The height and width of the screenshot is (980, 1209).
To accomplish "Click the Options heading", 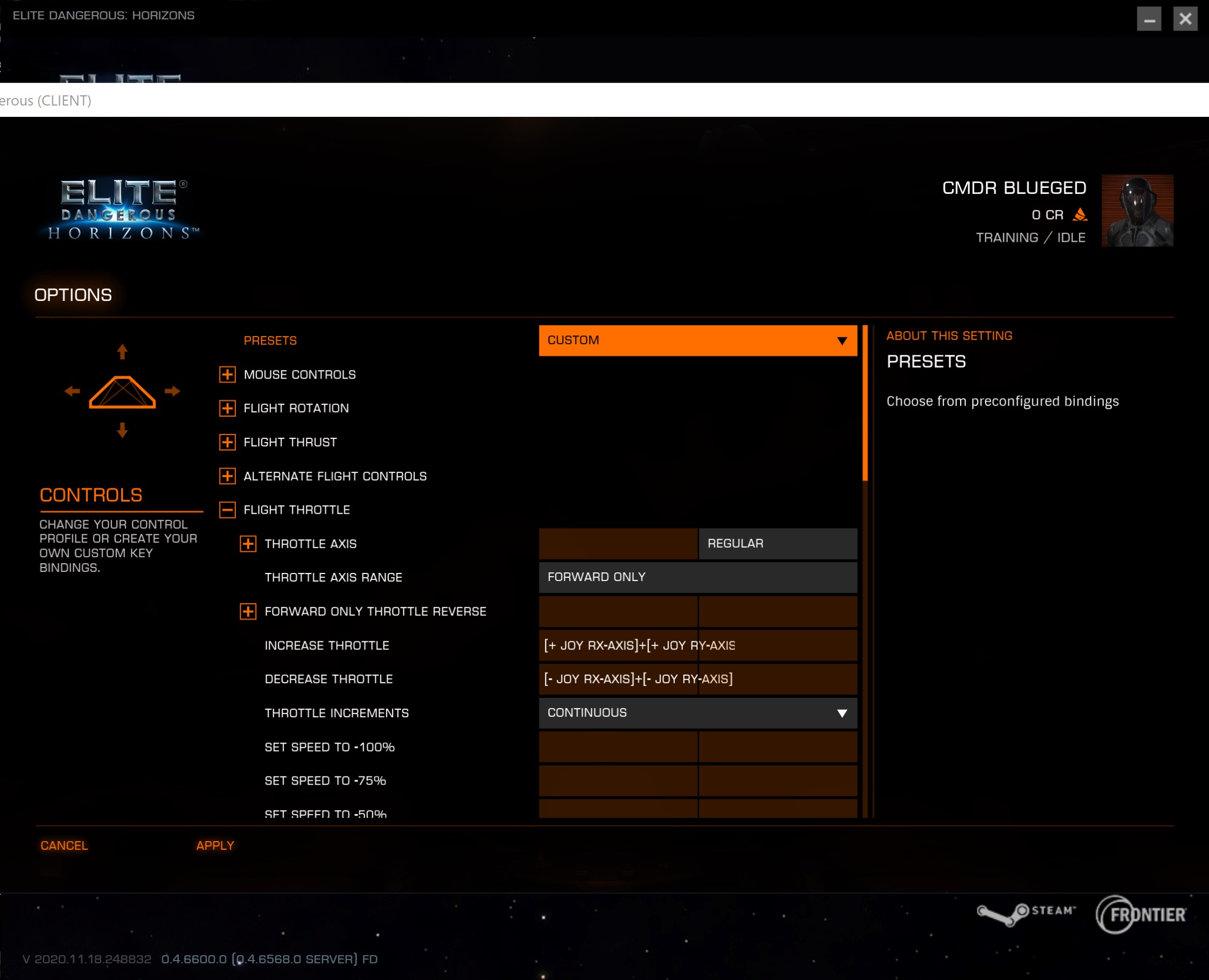I will point(73,295).
